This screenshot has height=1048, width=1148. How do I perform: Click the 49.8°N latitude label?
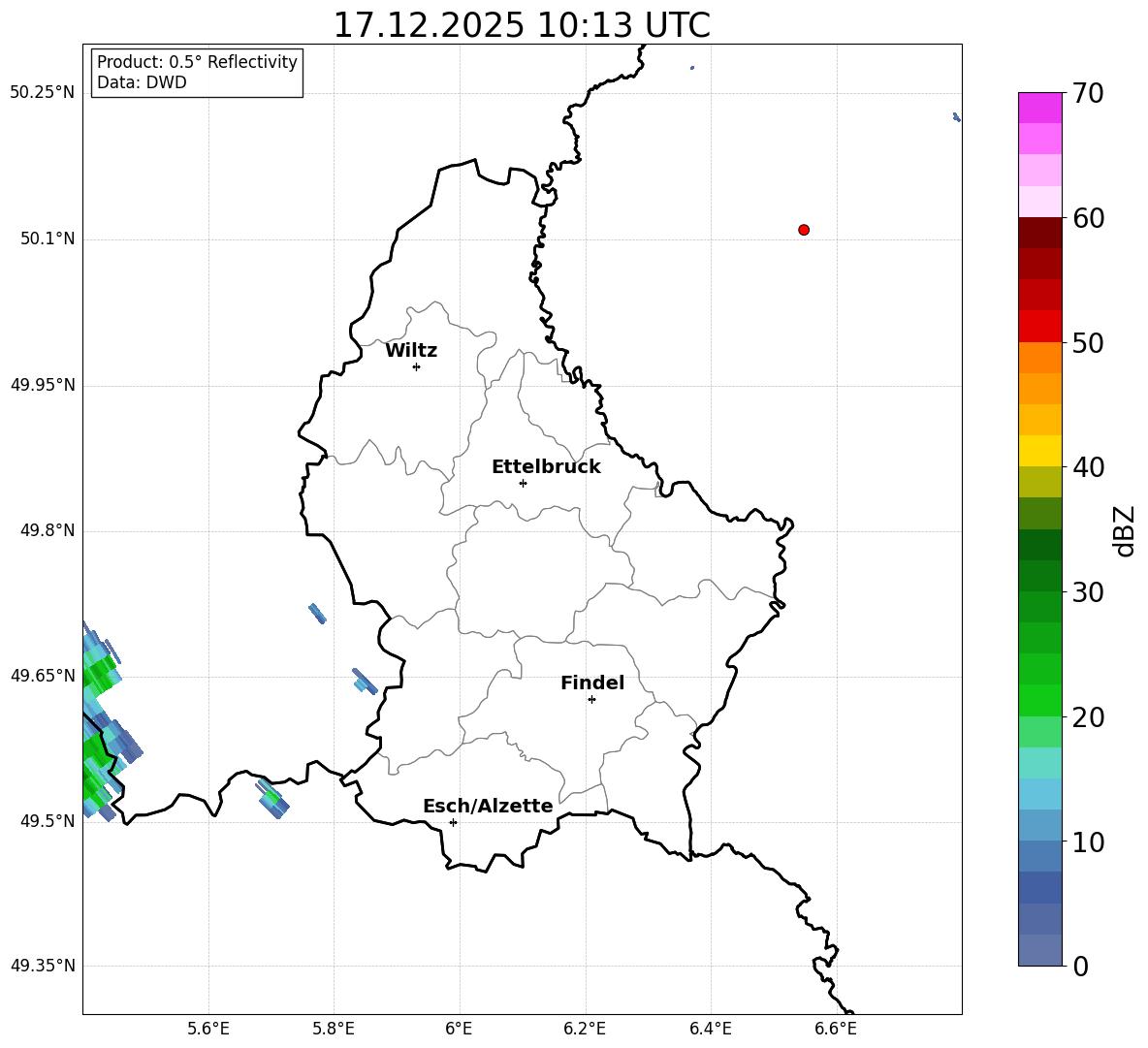(x=48, y=530)
